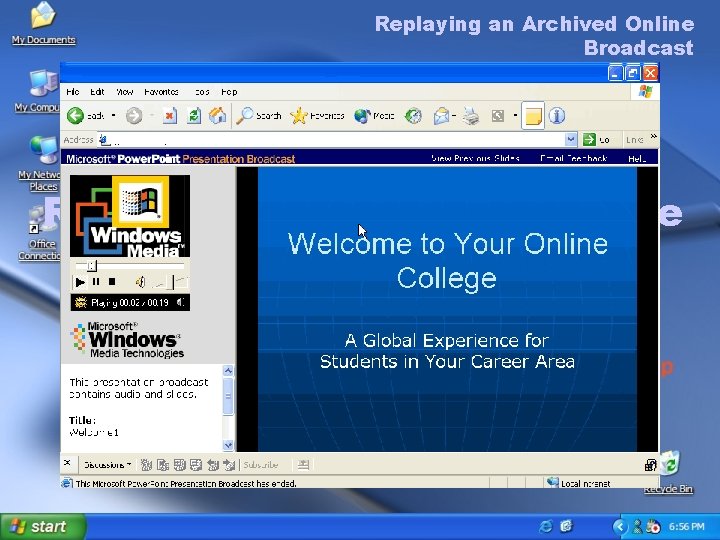Open the File menu

click(x=72, y=92)
